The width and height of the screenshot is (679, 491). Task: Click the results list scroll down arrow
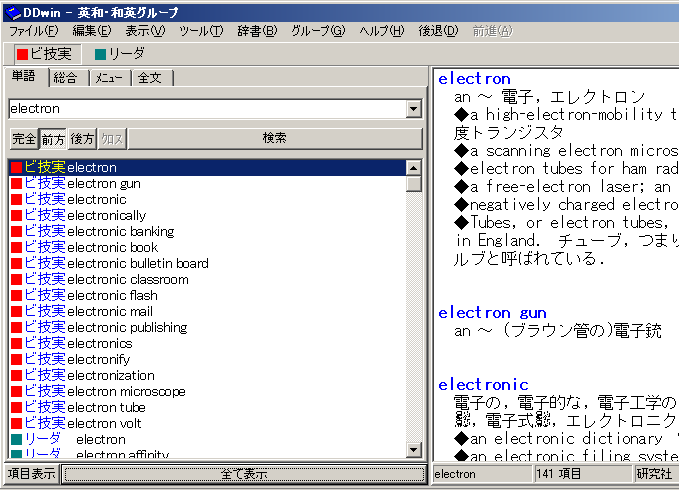tap(414, 450)
